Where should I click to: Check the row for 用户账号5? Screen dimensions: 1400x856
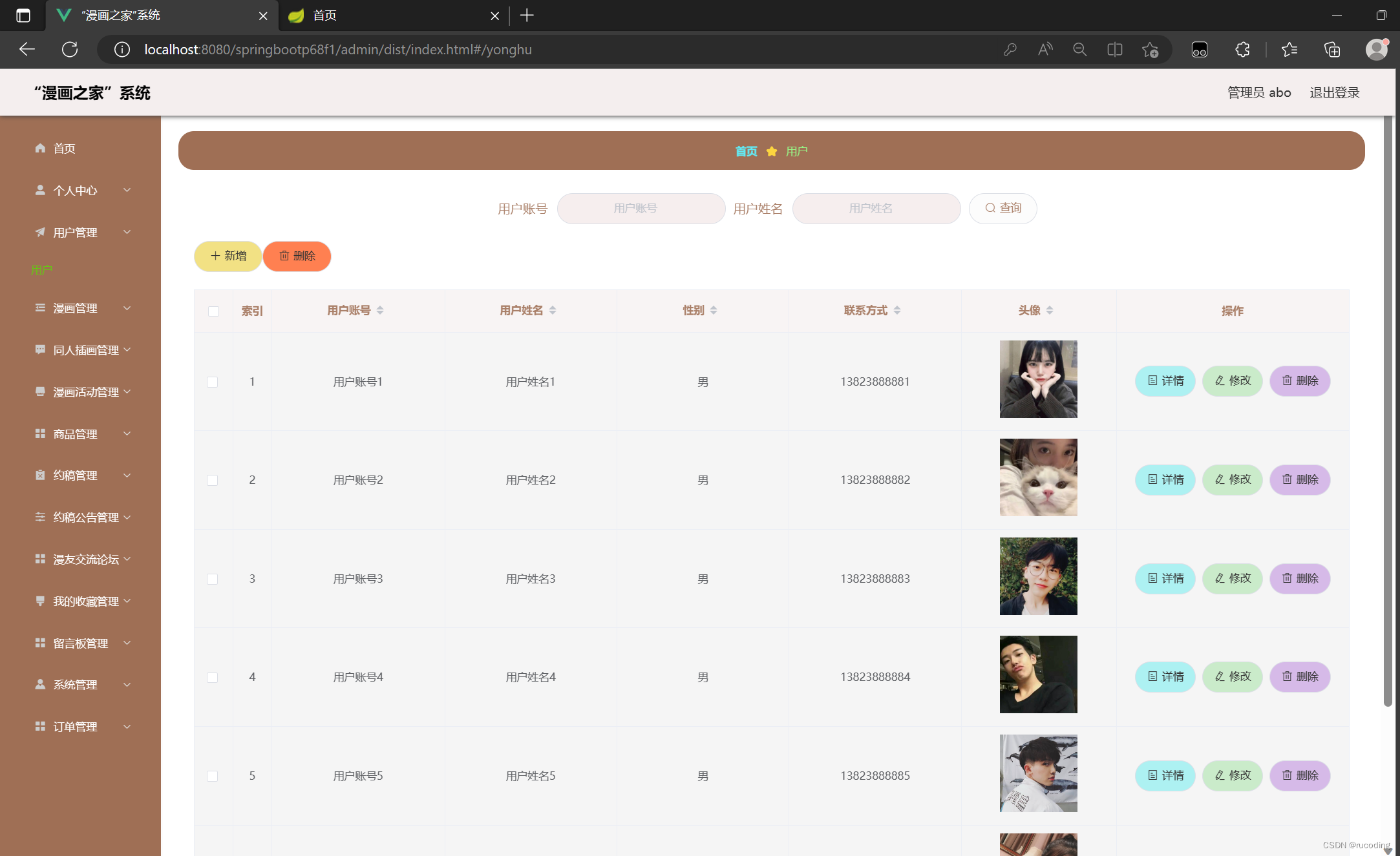coord(212,776)
